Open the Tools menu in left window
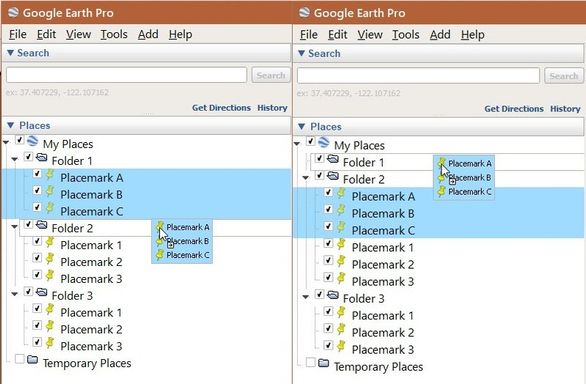The width and height of the screenshot is (586, 384). tap(114, 34)
